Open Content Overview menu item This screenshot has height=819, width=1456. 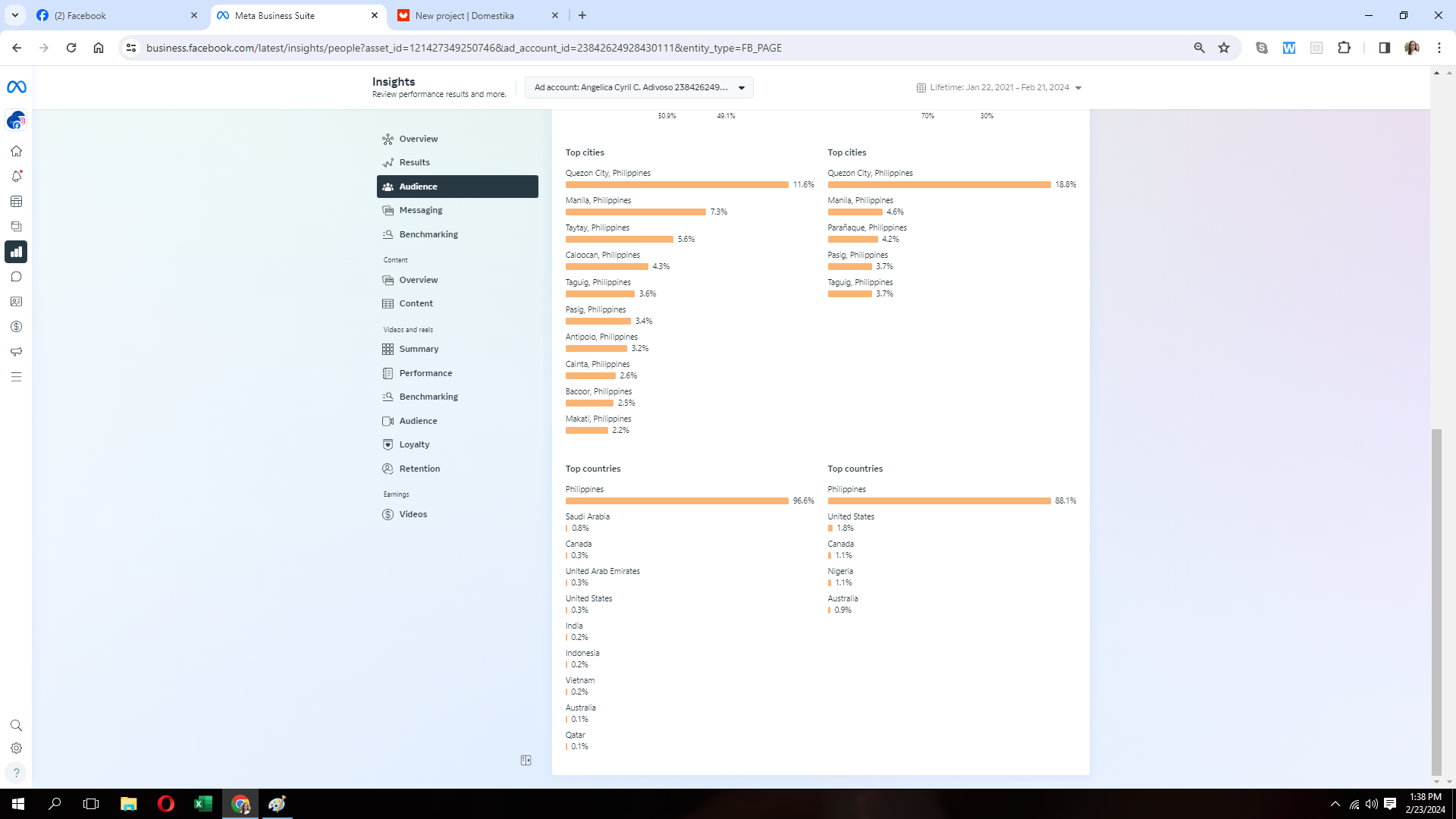pos(457,280)
